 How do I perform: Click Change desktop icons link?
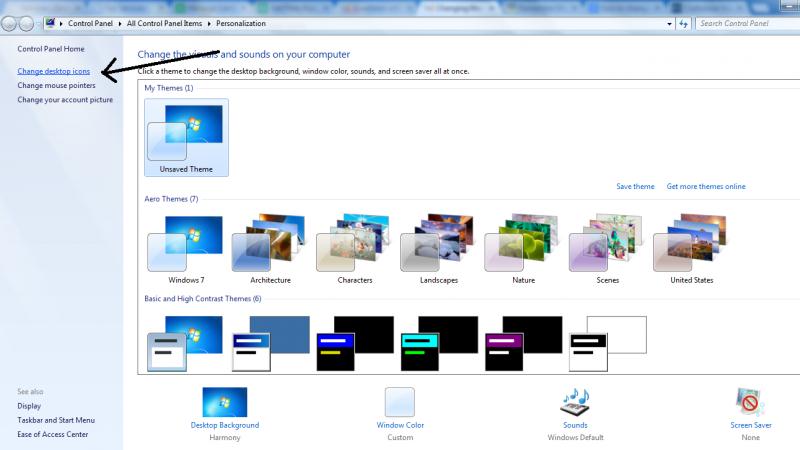click(53, 71)
